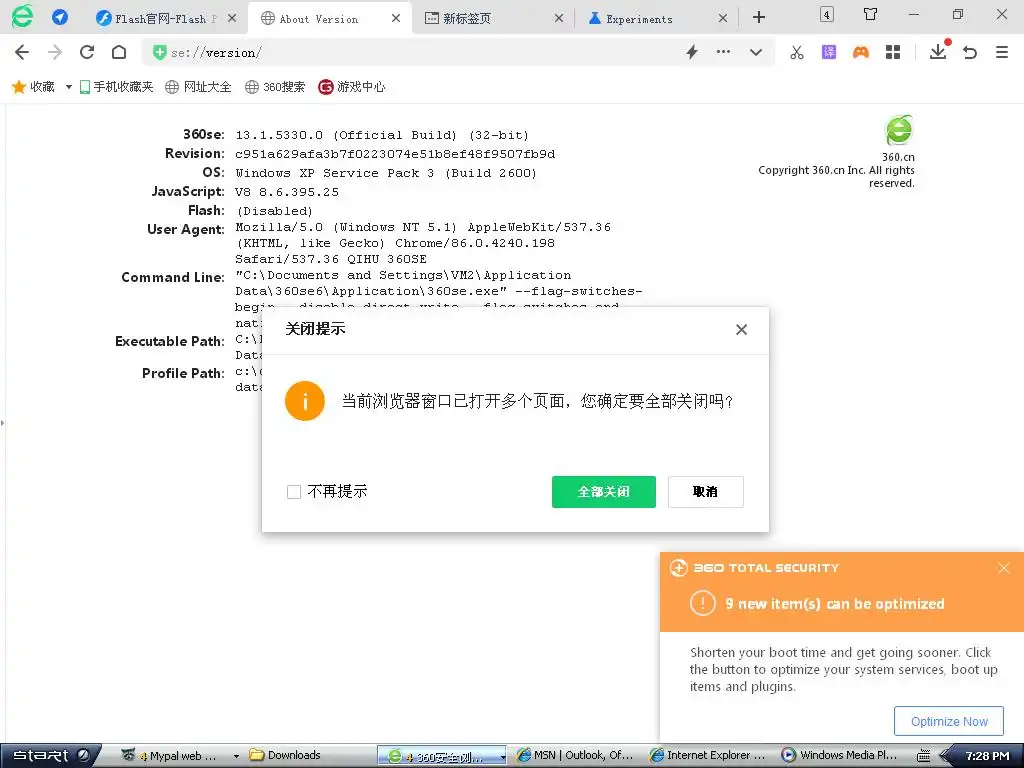Image resolution: width=1024 pixels, height=768 pixels.
Task: Click the alert exclamation icon in popup
Action: coord(703,603)
